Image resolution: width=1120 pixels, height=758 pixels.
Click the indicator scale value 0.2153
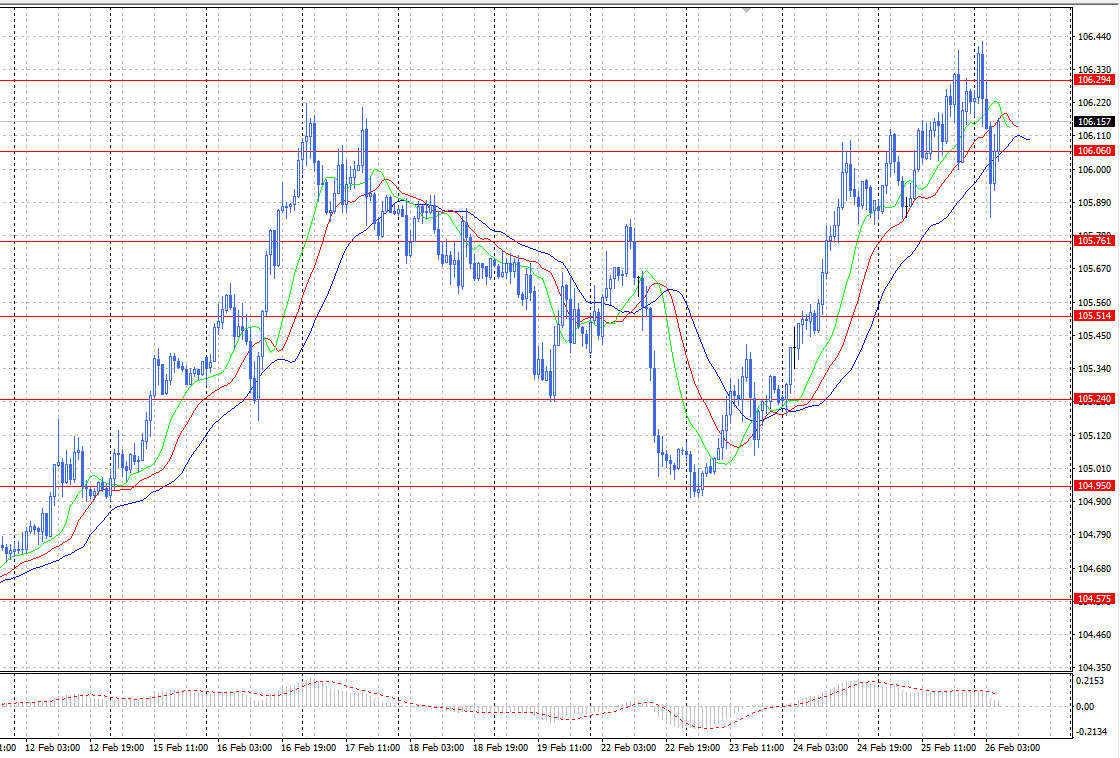[x=1089, y=681]
